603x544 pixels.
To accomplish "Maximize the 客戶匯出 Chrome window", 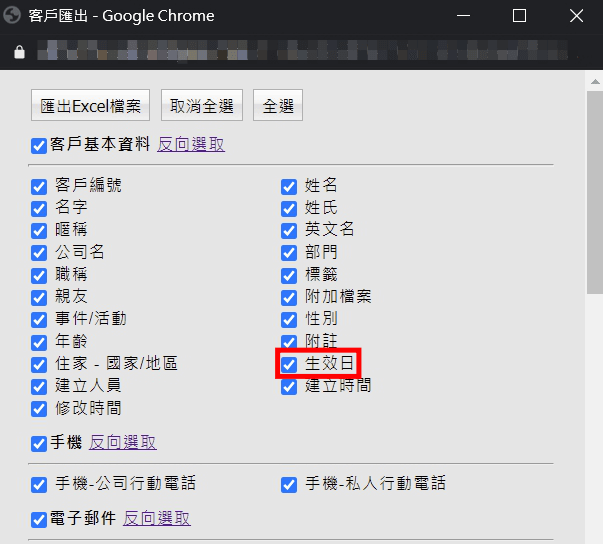I will 519,16.
